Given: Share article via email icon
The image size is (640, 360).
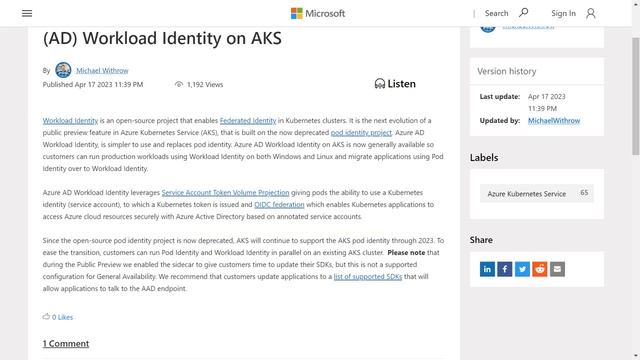Looking at the screenshot, I should [x=558, y=269].
